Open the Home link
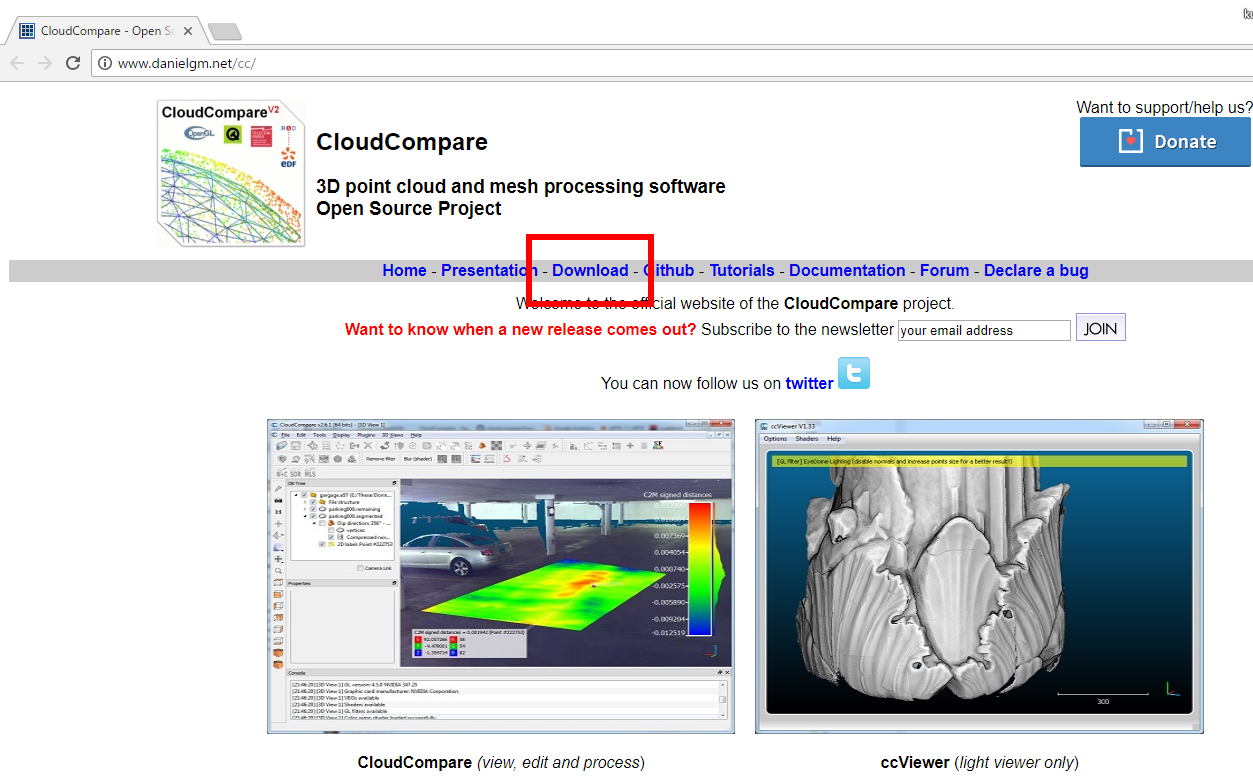The image size is (1253, 783). coord(404,270)
